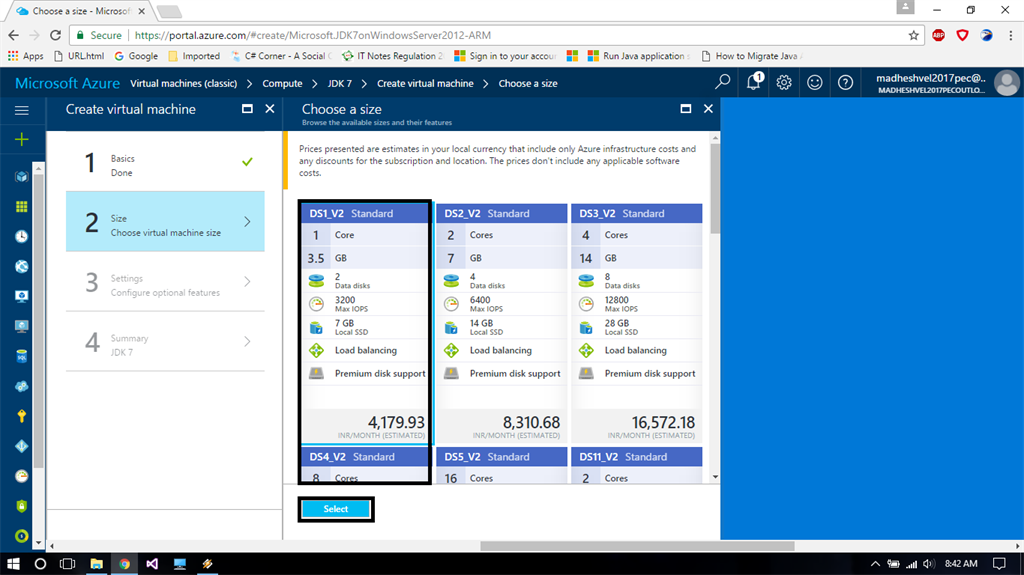
Task: Click the 16,572.18 price text
Action: 663,422
